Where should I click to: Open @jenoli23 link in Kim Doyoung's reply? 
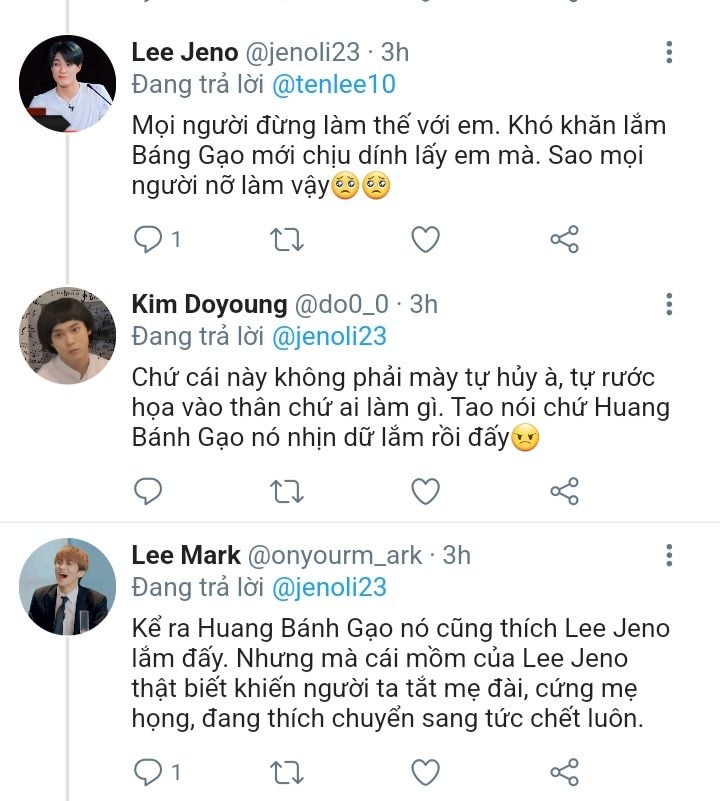click(329, 336)
